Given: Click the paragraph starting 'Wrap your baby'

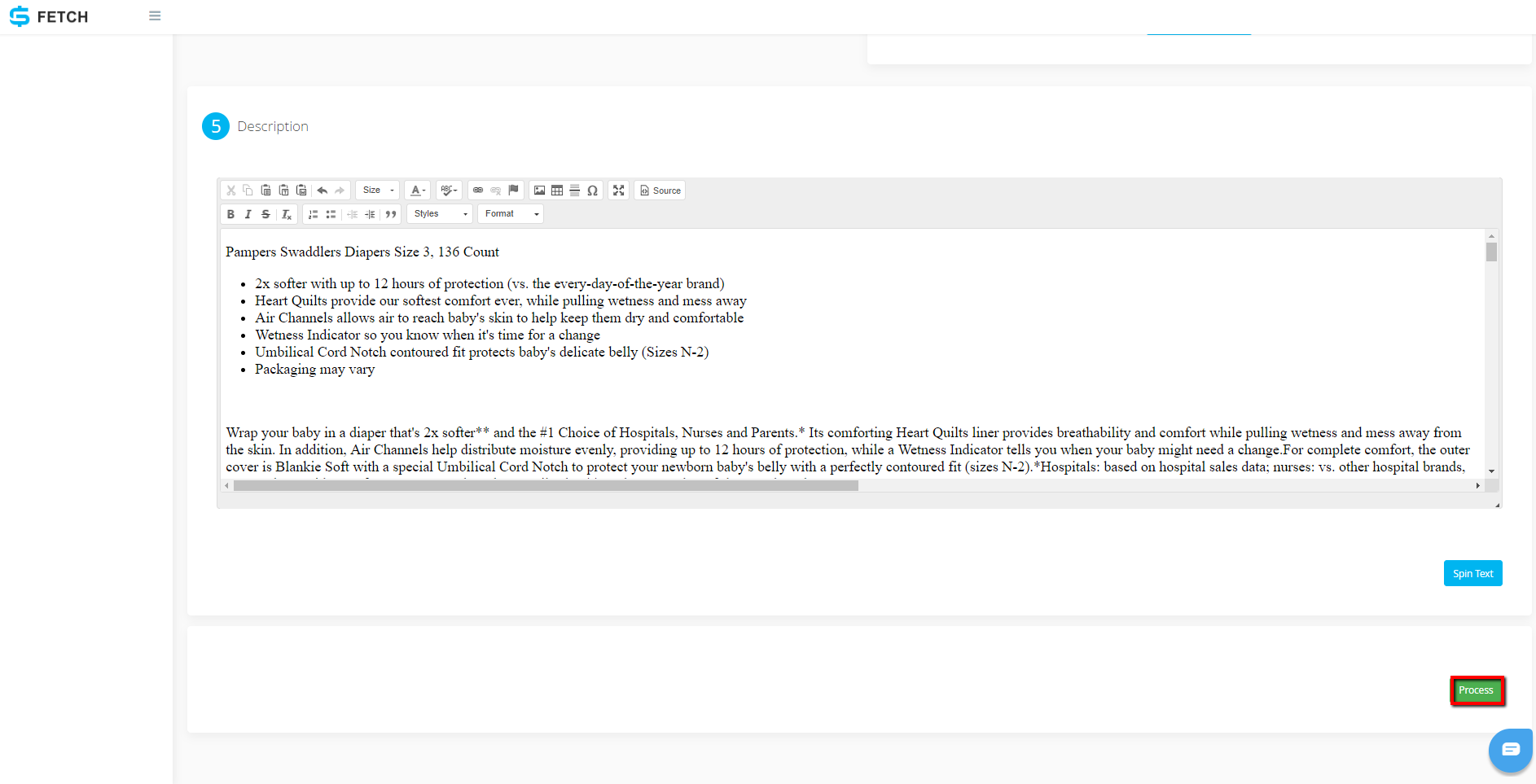Looking at the screenshot, I should point(847,449).
